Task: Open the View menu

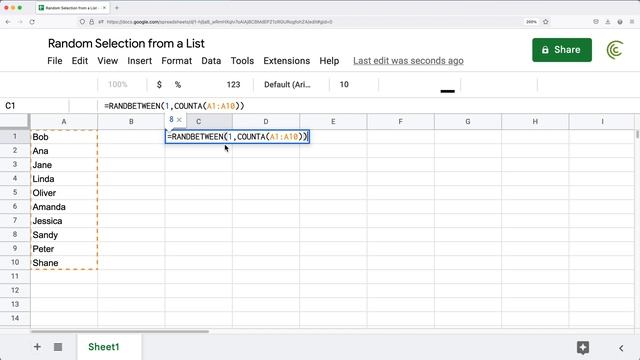Action: click(107, 61)
